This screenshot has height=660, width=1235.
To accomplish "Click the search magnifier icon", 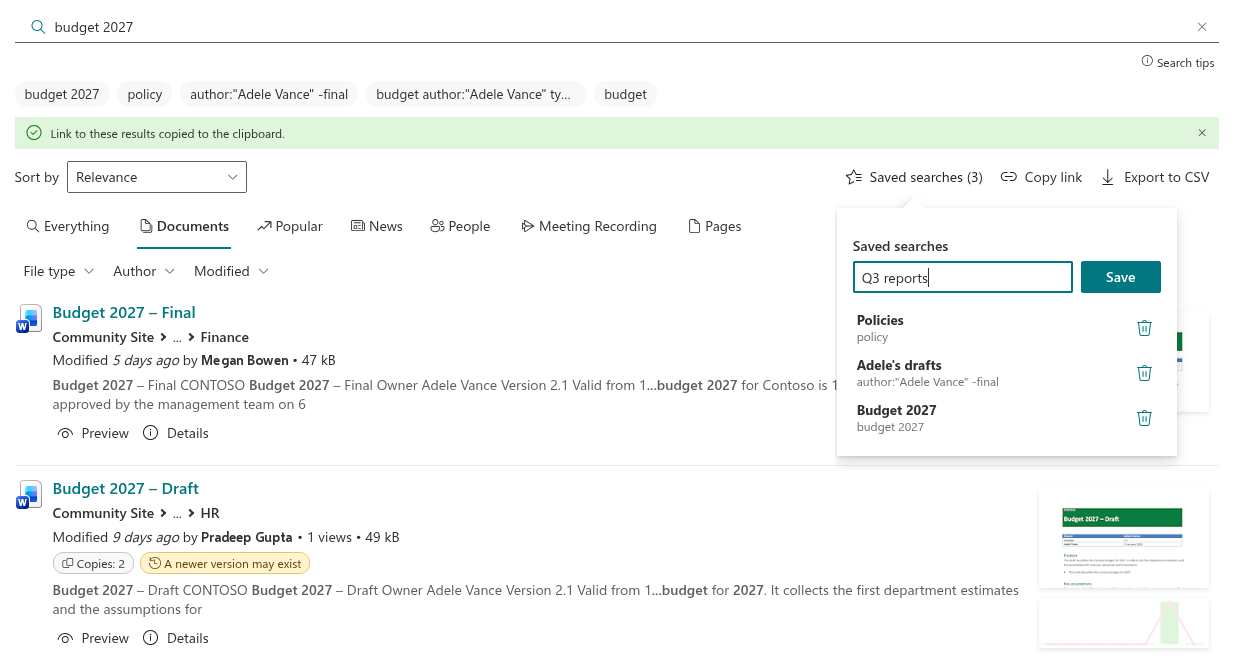I will (x=38, y=27).
